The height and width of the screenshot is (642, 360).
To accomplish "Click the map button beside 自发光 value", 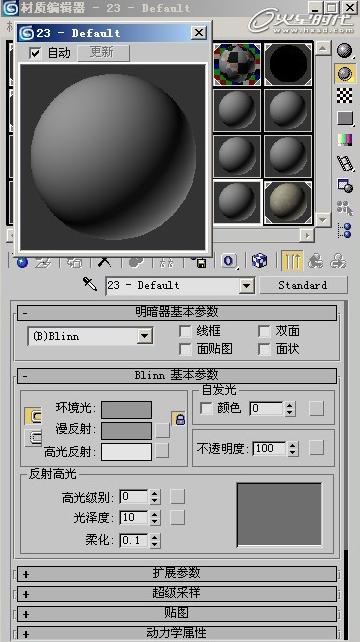I will (317, 408).
